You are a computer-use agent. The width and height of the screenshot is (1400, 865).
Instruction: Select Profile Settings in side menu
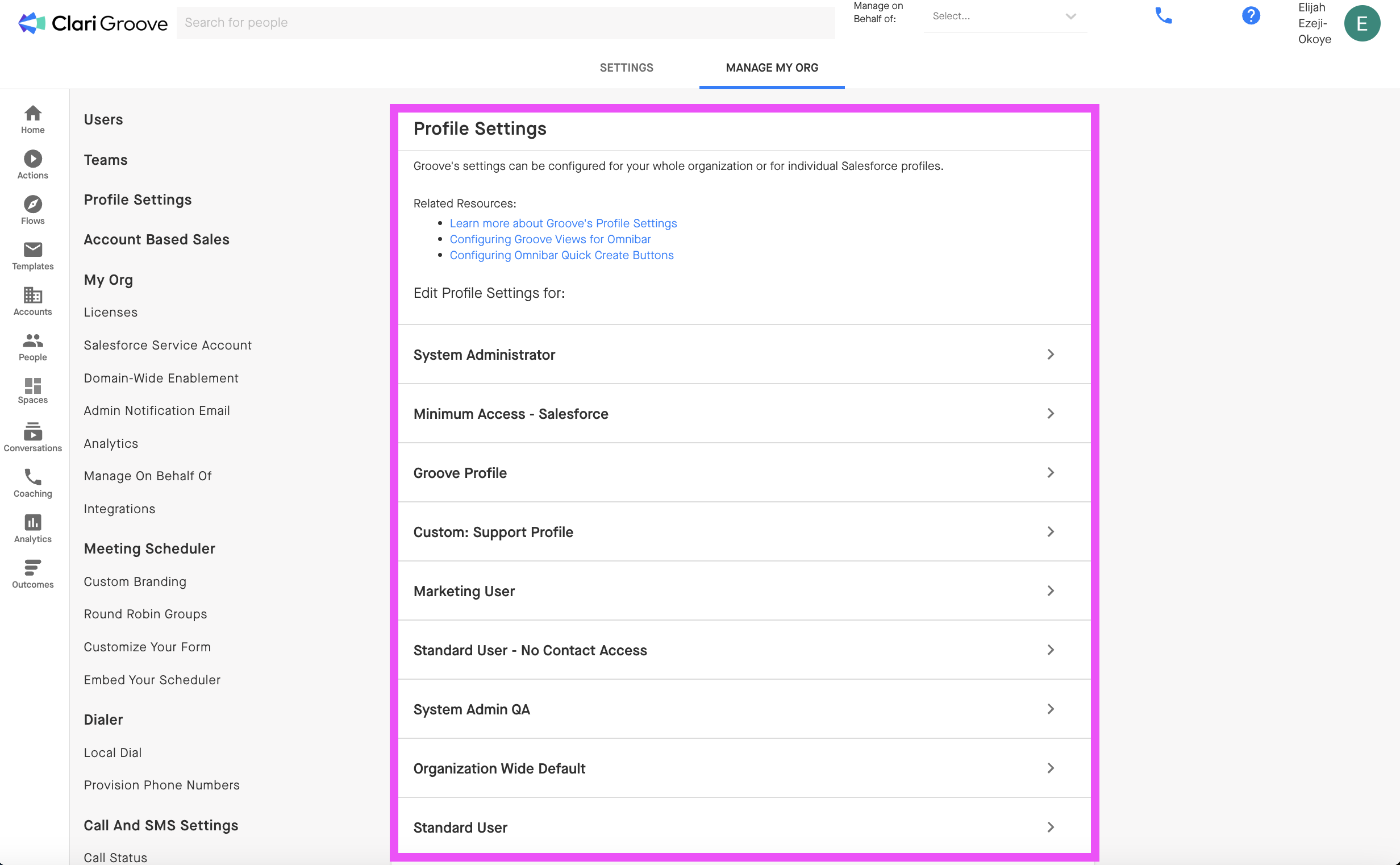(138, 199)
